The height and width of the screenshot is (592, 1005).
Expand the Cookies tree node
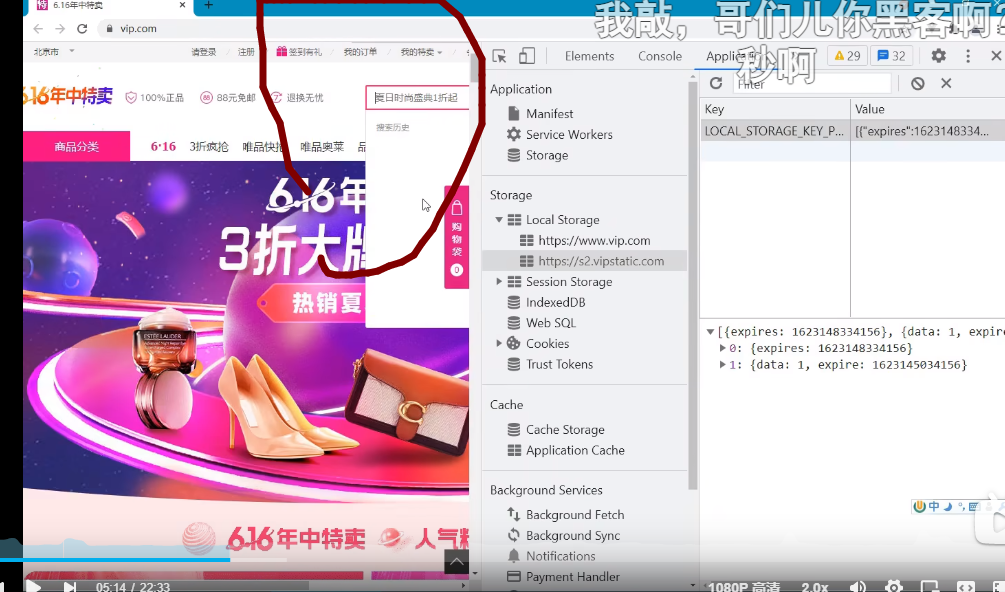click(499, 343)
